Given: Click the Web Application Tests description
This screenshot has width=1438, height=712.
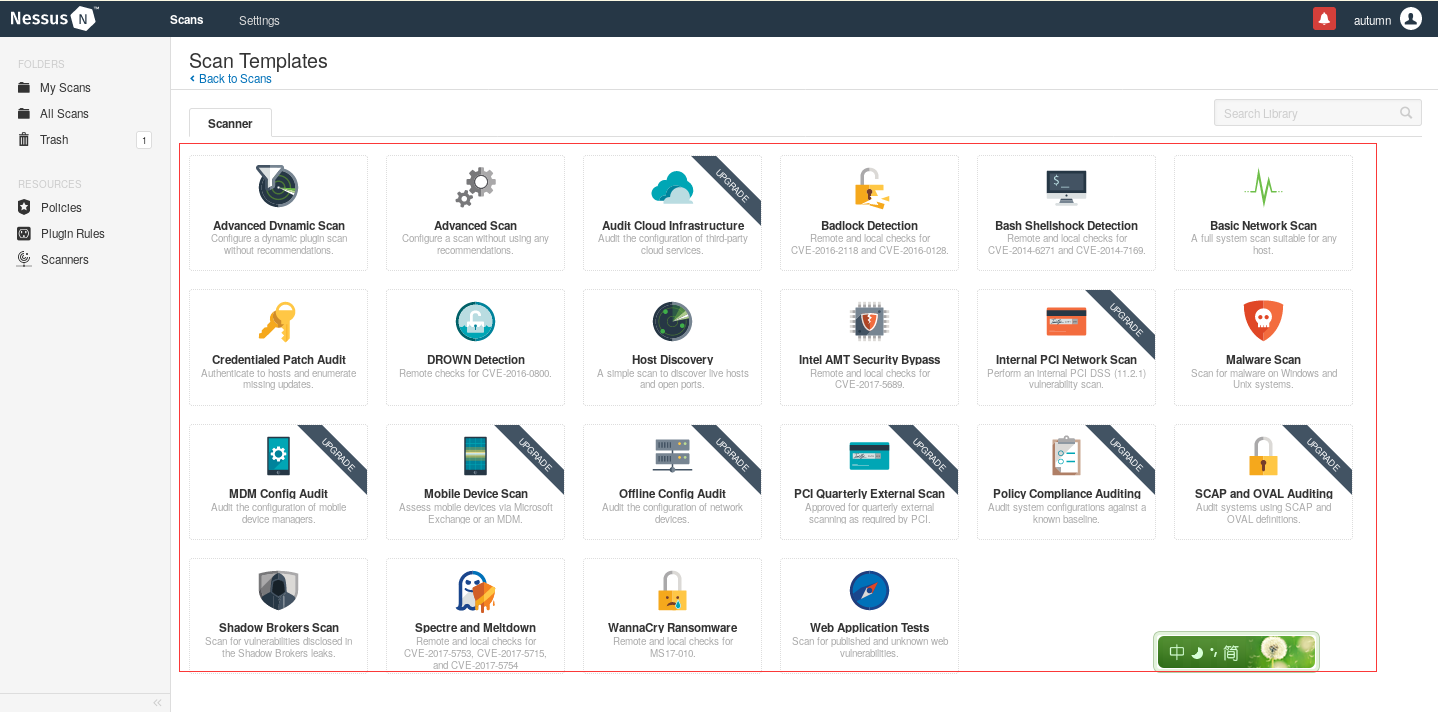Looking at the screenshot, I should tap(869, 647).
